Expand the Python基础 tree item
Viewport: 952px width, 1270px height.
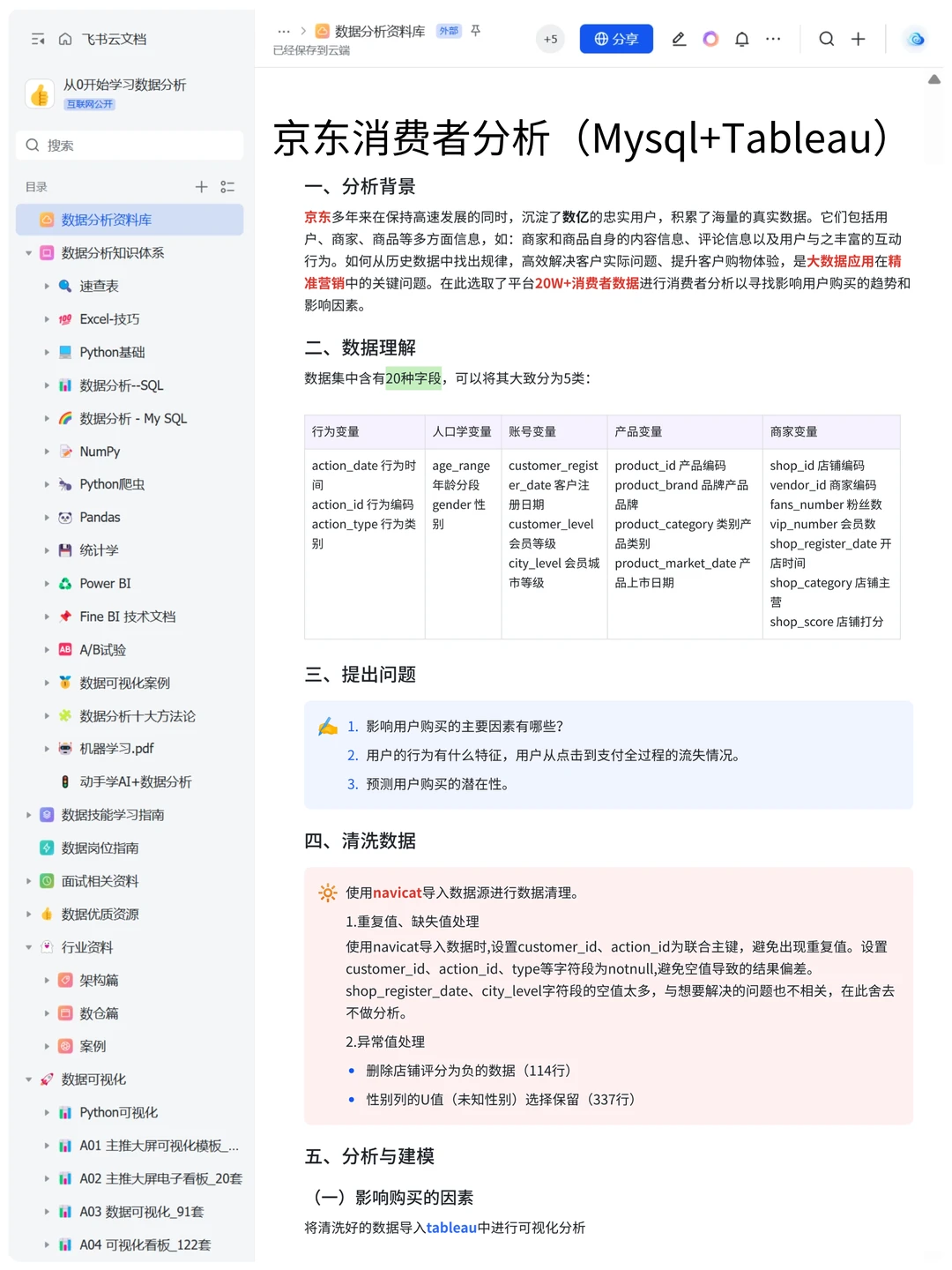[x=47, y=352]
